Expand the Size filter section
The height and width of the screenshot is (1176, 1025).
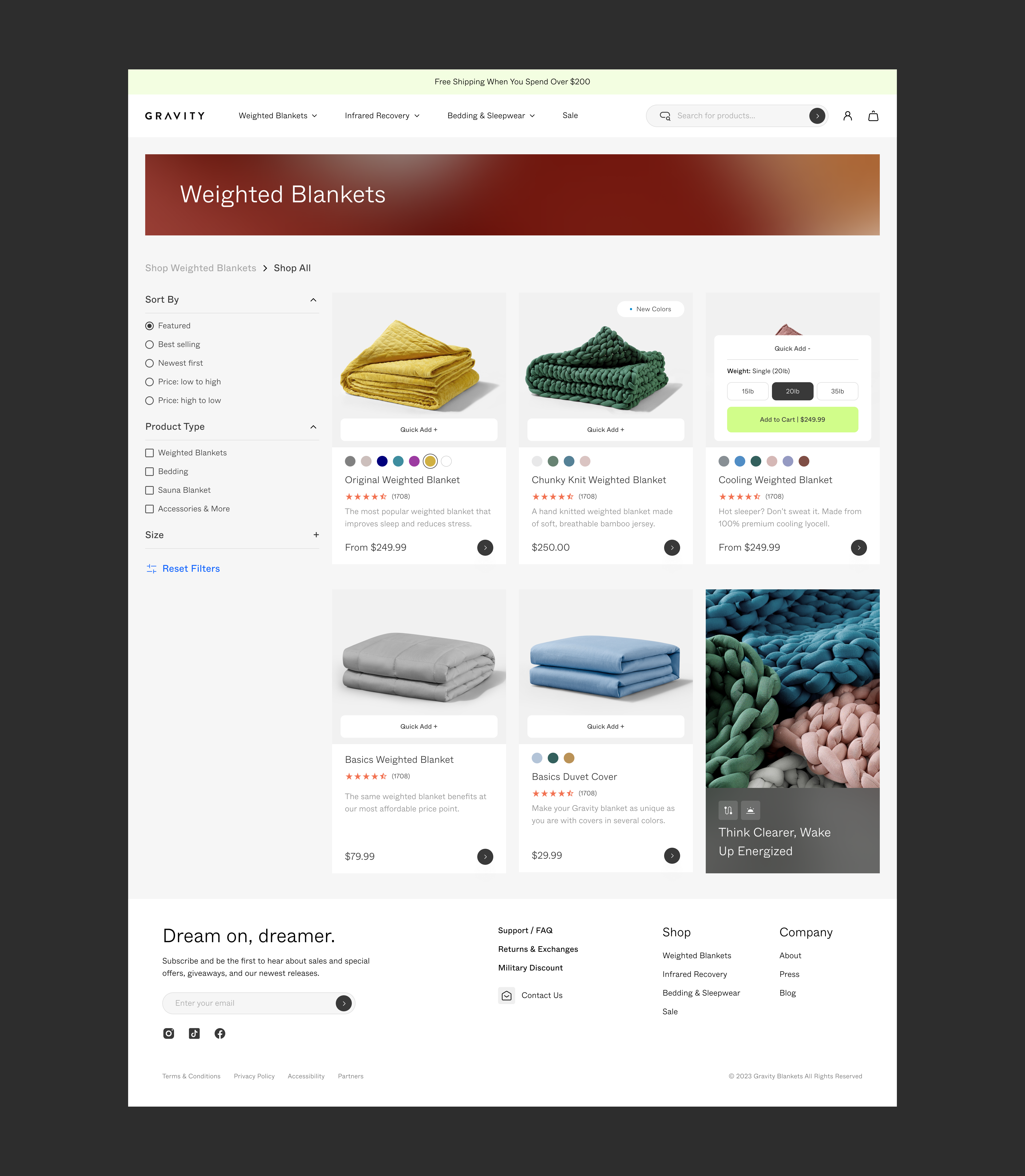coord(232,535)
